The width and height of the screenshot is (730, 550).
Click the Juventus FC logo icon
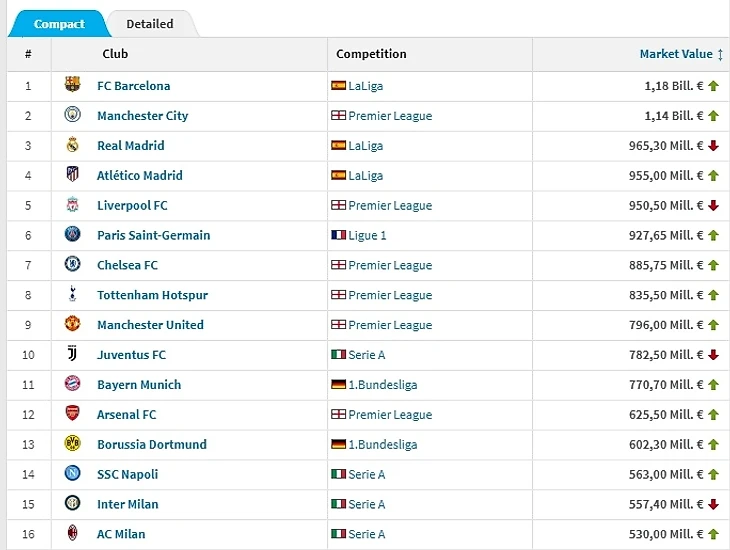pos(72,355)
